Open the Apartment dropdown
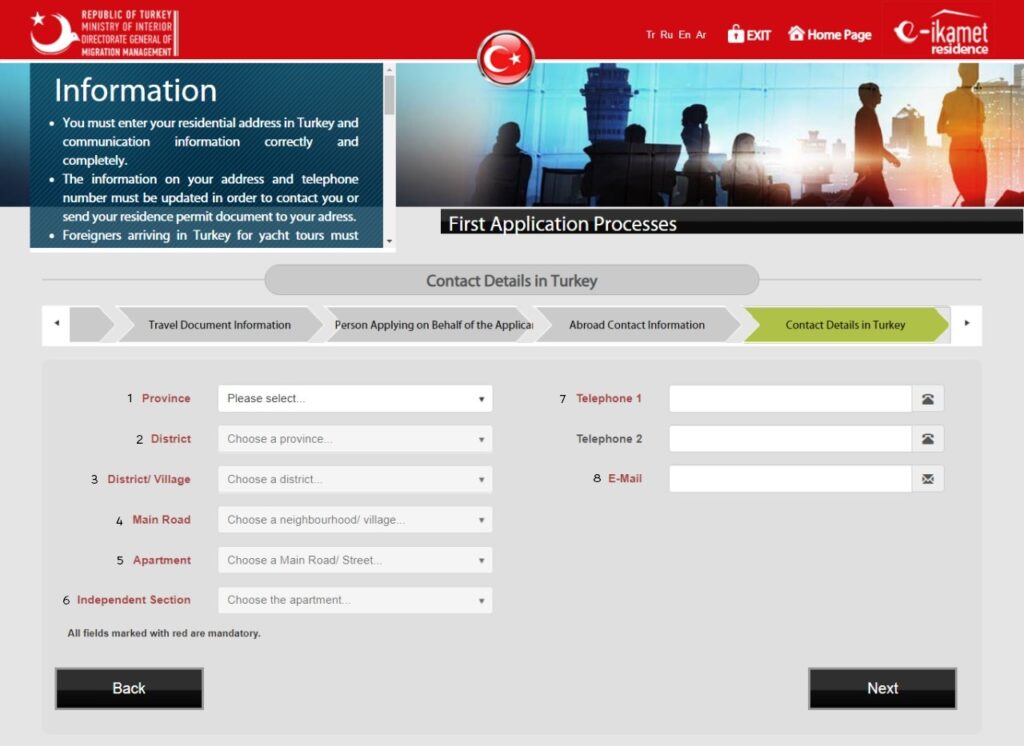Viewport: 1024px width, 746px height. click(x=355, y=560)
